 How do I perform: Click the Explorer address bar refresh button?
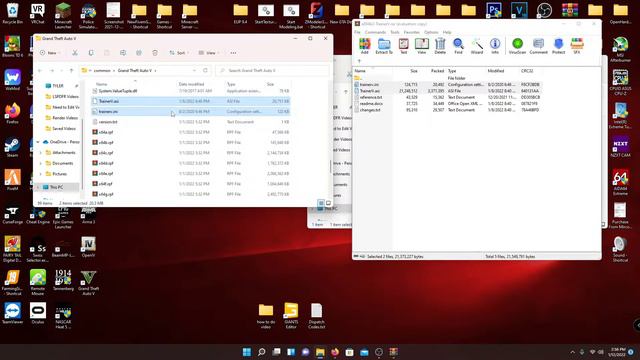click(205, 71)
